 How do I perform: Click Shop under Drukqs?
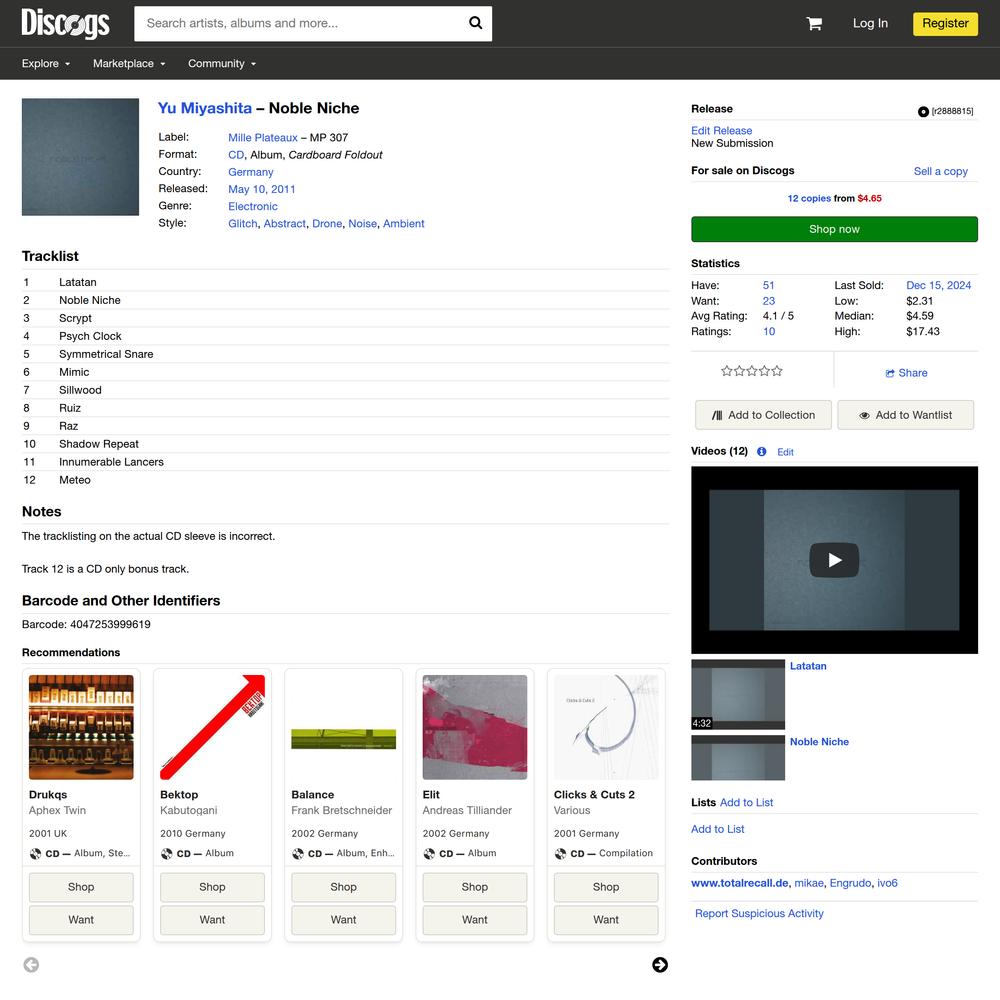coord(81,888)
